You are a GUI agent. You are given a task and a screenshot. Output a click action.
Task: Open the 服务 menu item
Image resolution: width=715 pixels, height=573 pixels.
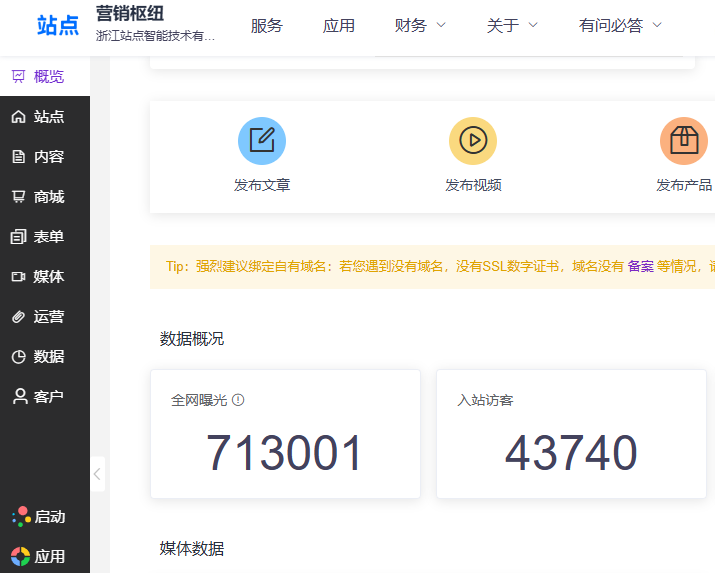(267, 26)
